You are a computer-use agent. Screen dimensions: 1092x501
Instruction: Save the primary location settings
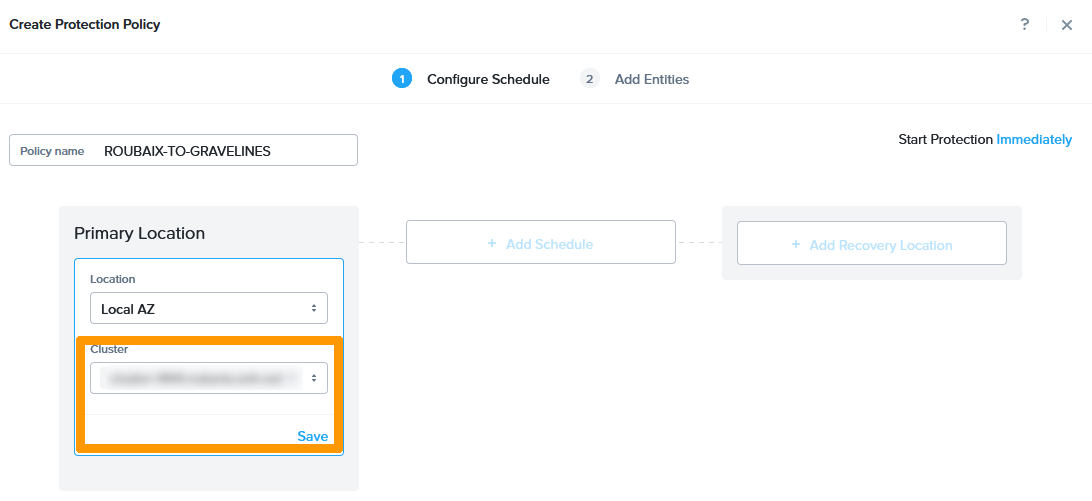312,436
